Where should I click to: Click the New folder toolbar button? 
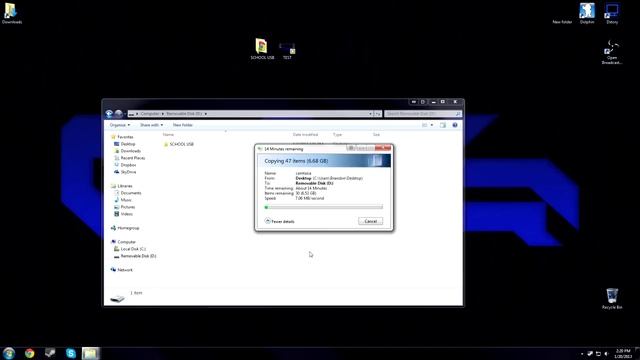pos(182,125)
